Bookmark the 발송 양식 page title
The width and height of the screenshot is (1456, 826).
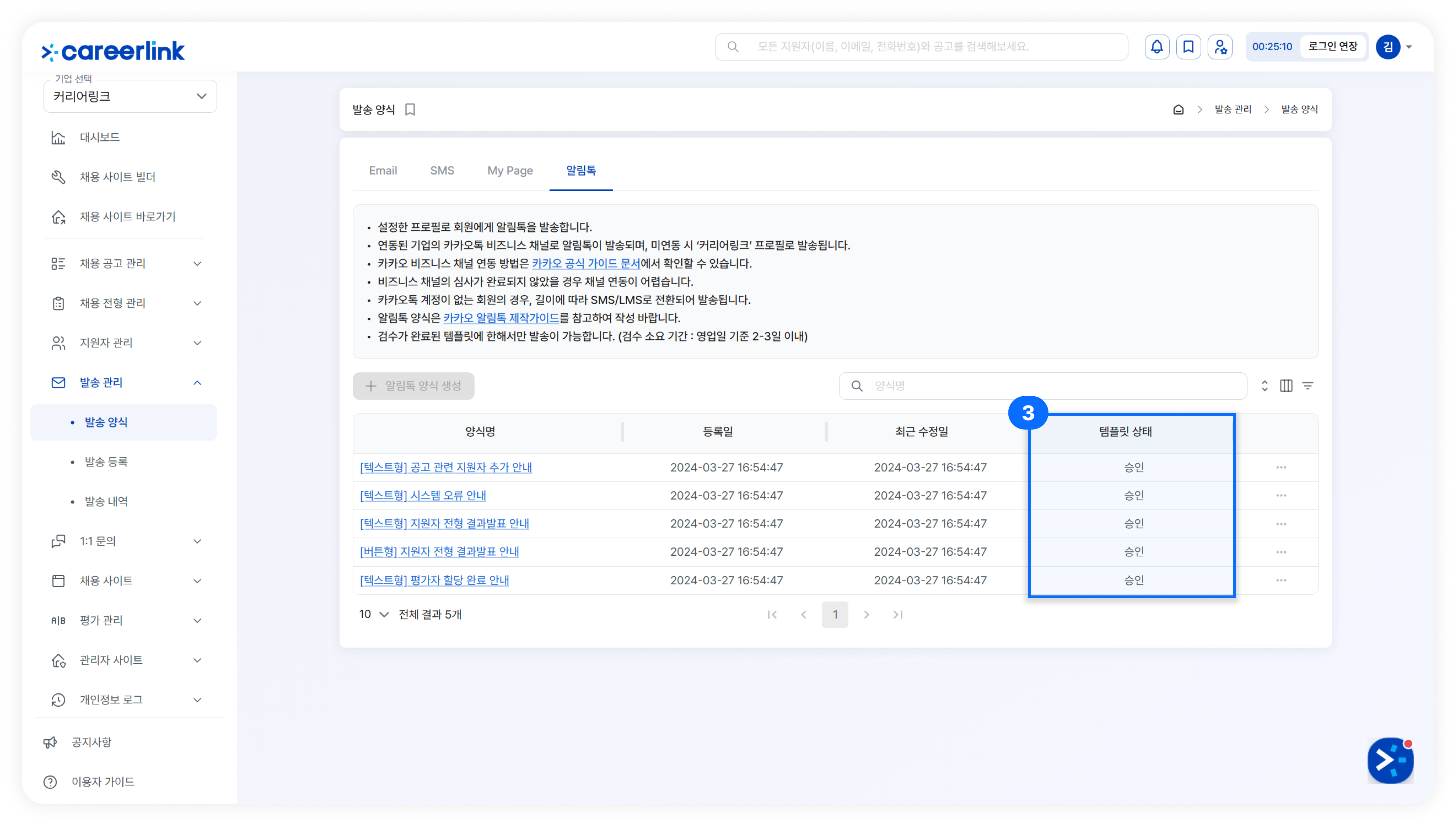[410, 109]
